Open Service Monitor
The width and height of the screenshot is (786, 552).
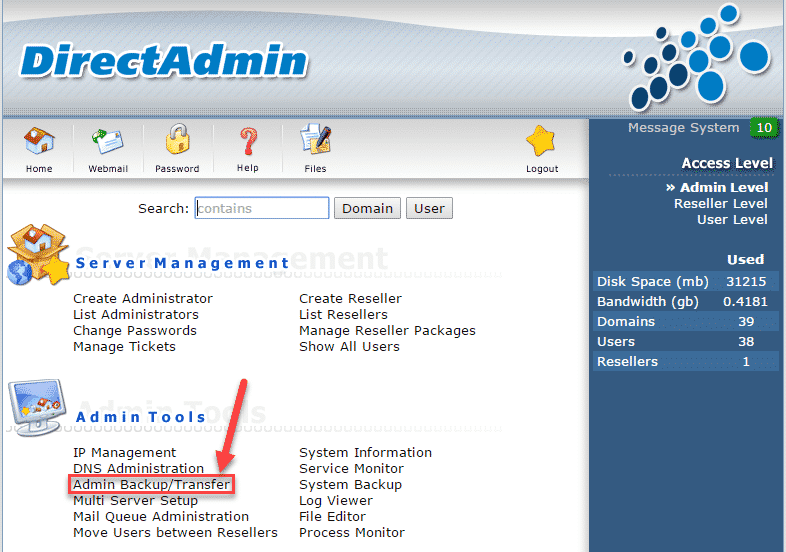(x=351, y=469)
